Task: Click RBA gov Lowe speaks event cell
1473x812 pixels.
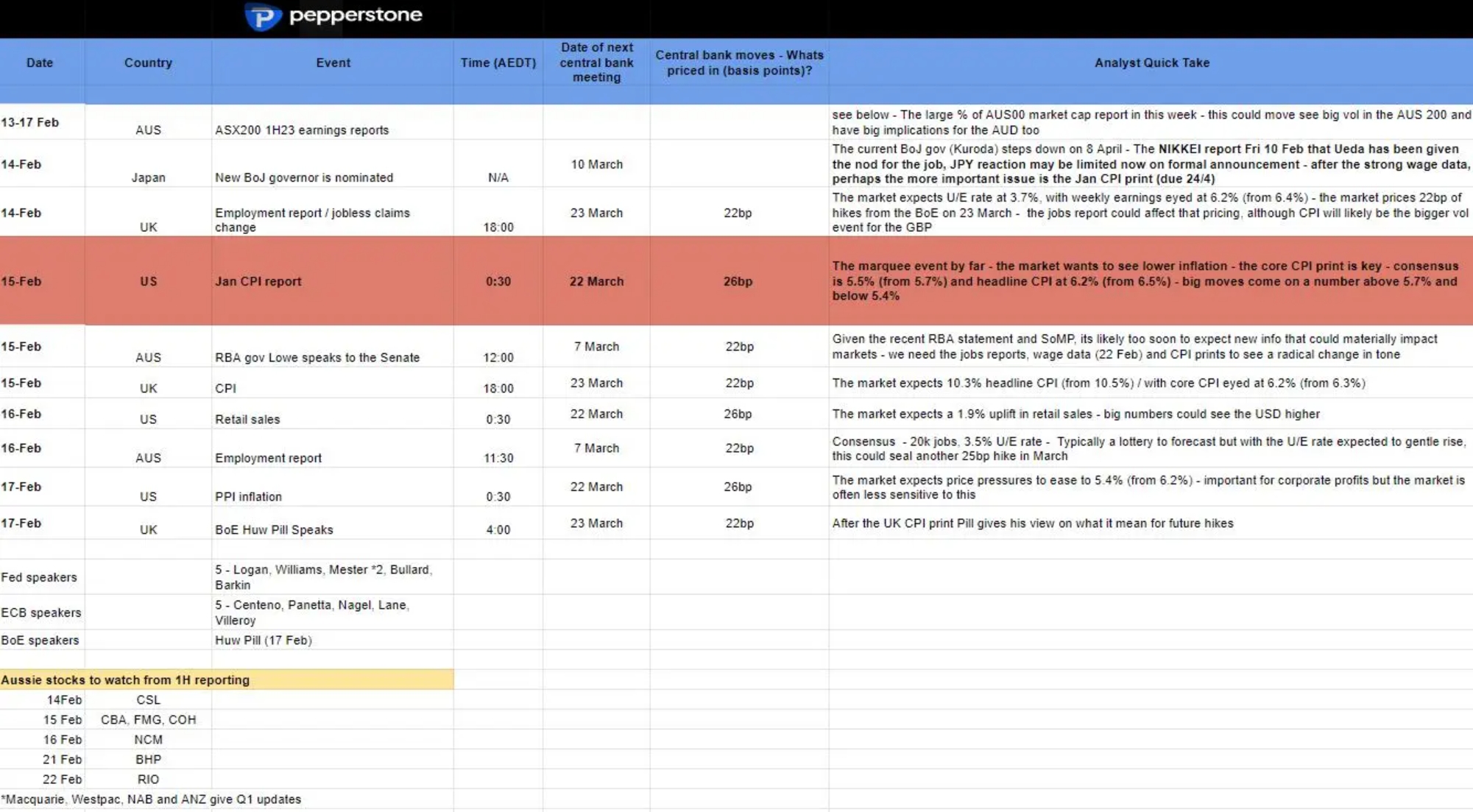Action: 317,357
